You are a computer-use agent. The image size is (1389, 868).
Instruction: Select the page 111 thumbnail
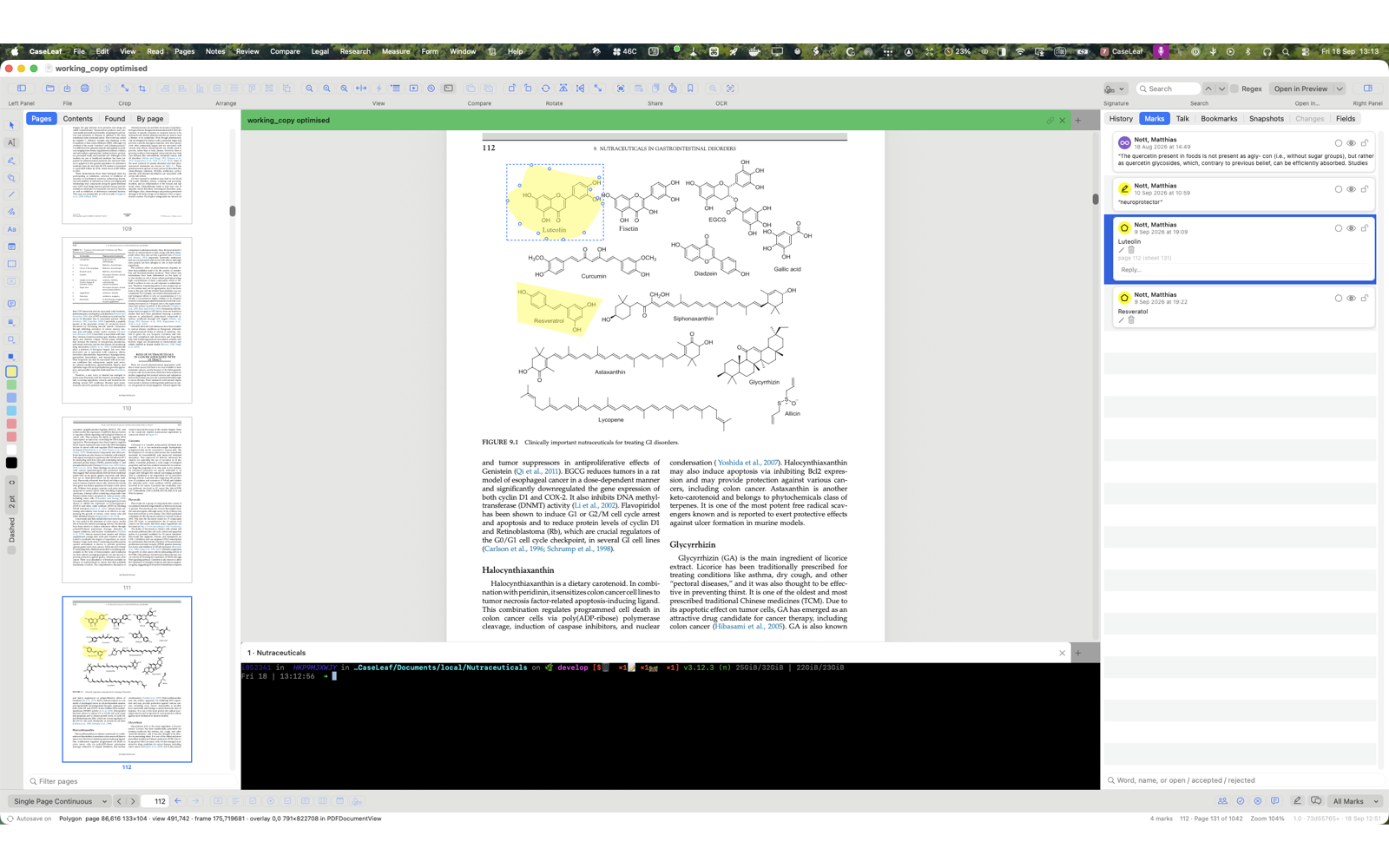(x=127, y=500)
